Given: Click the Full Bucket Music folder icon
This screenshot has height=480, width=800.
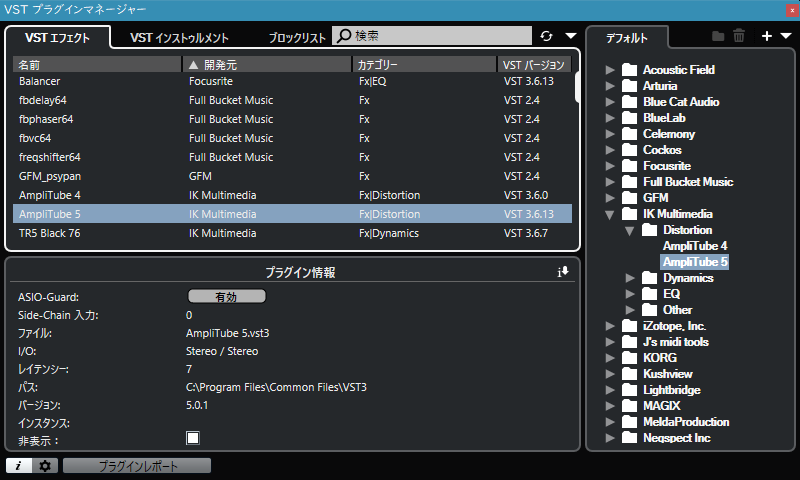Looking at the screenshot, I should (x=630, y=182).
